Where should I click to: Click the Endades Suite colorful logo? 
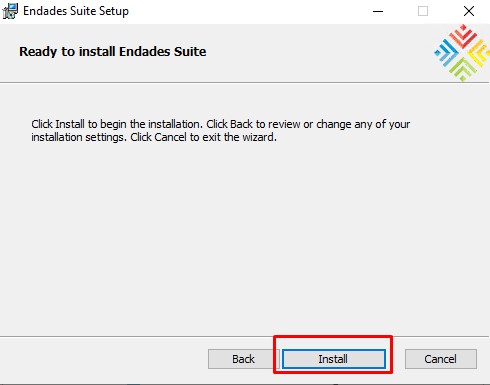click(x=462, y=53)
